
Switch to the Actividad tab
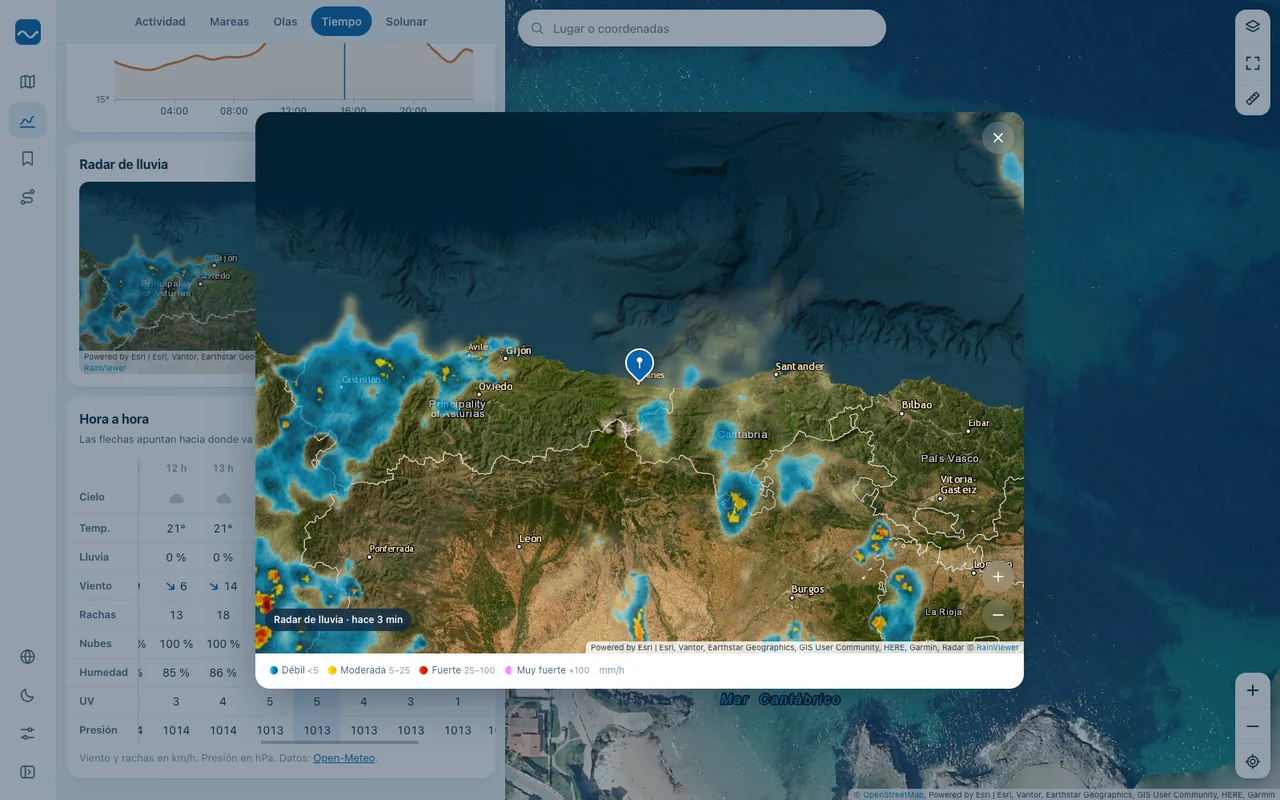pyautogui.click(x=160, y=21)
